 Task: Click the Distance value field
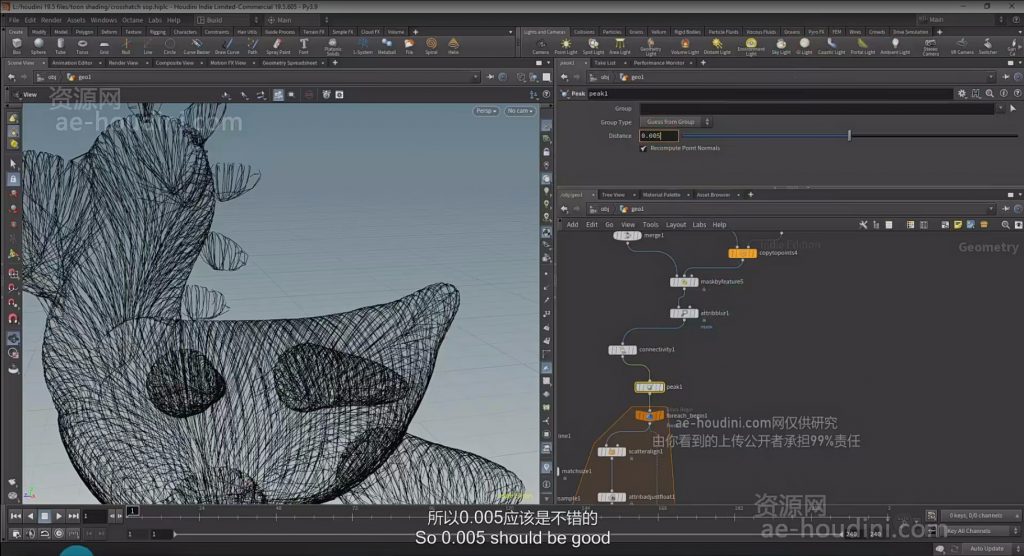click(658, 136)
